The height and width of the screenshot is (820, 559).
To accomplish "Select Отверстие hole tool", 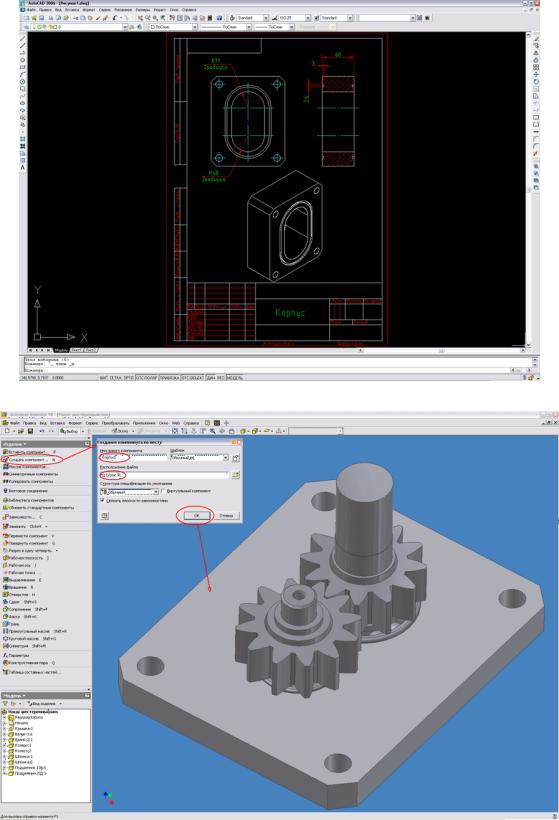I will pyautogui.click(x=19, y=594).
